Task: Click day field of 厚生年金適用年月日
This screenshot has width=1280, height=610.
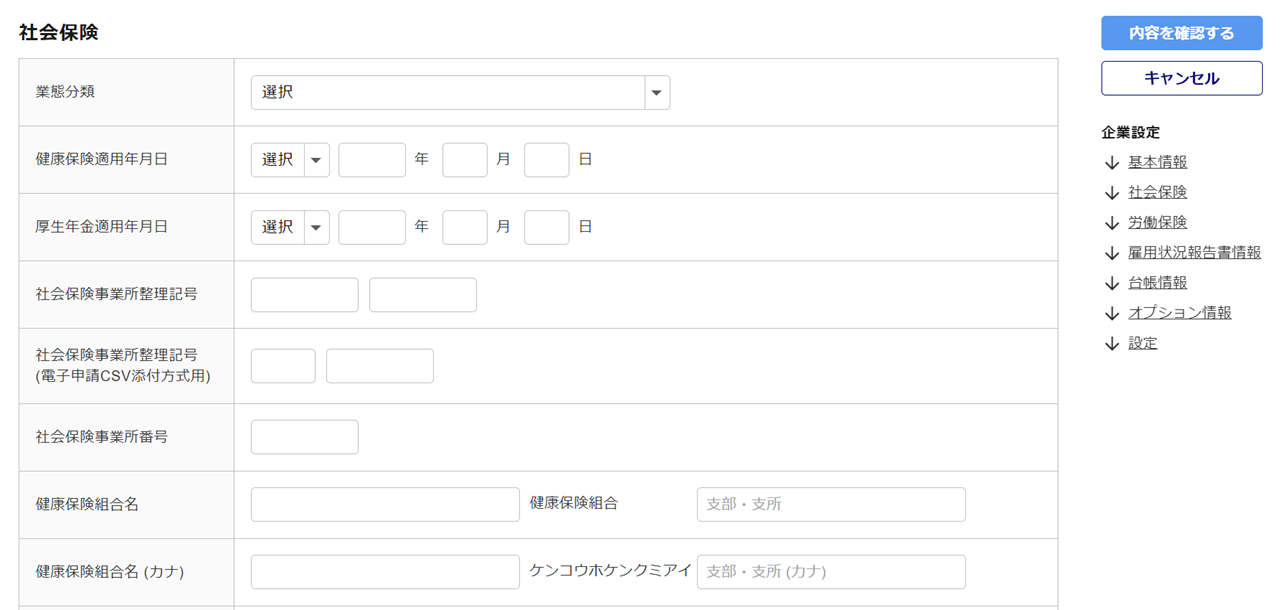Action: [547, 227]
